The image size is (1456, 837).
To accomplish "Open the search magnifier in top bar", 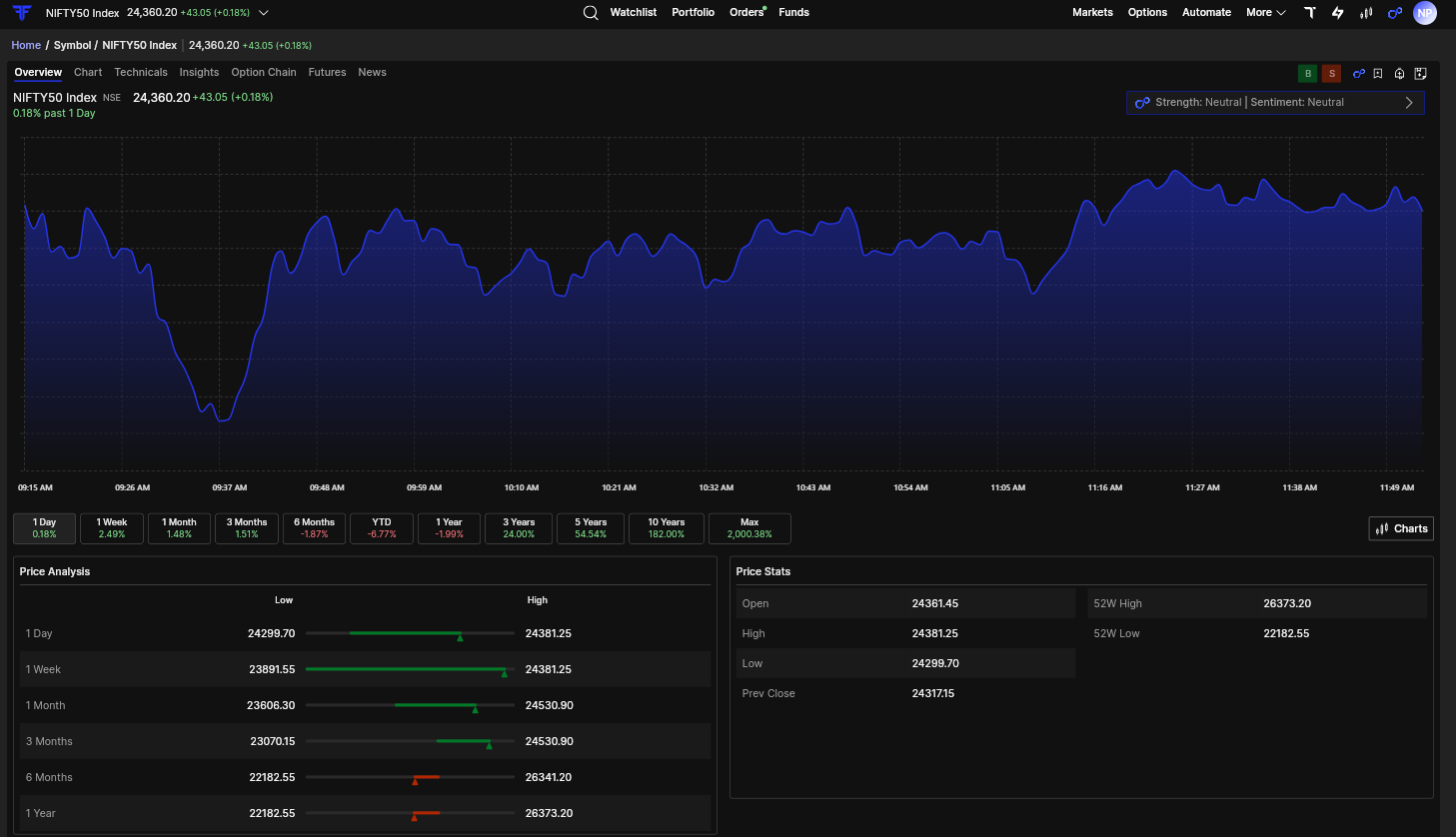I will 591,13.
